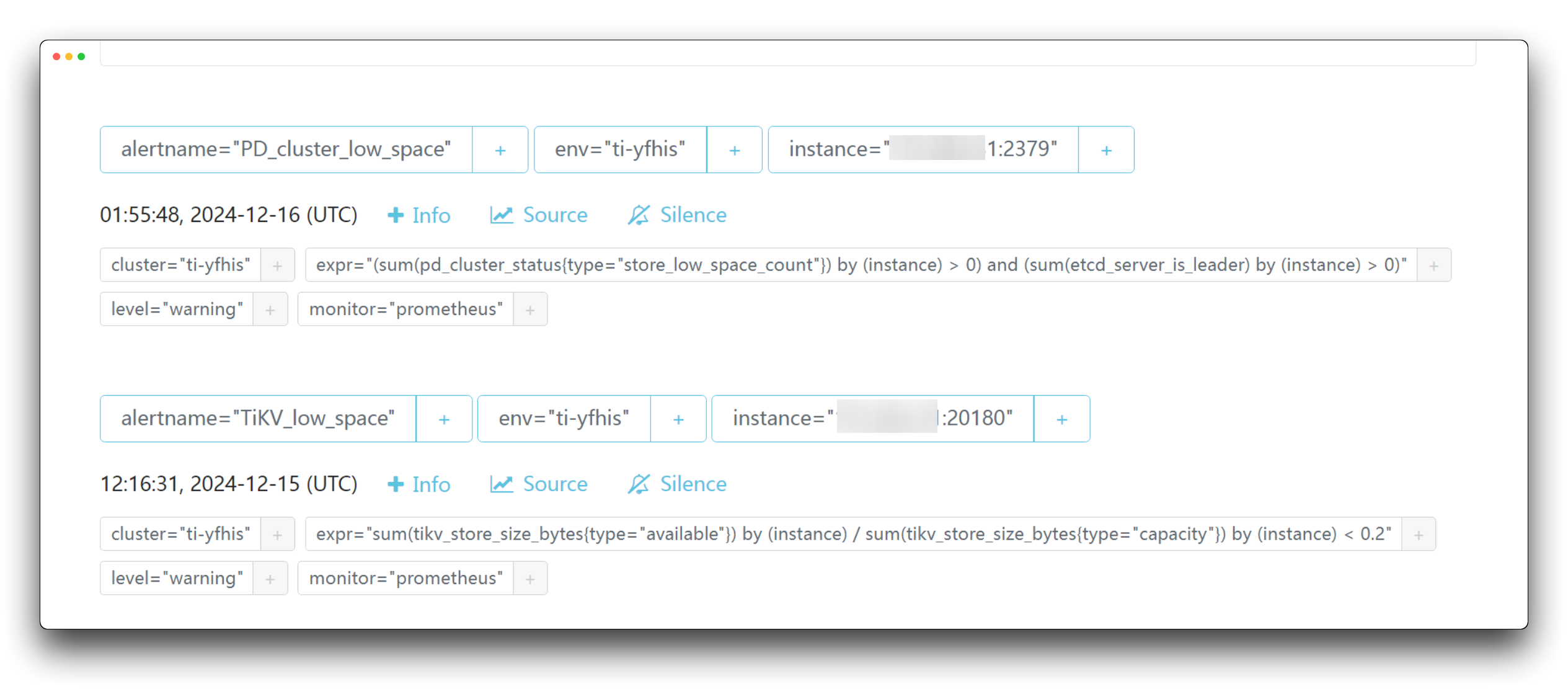
Task: Click plus beside tikv_store_size_bytes expr label
Action: click(1419, 535)
